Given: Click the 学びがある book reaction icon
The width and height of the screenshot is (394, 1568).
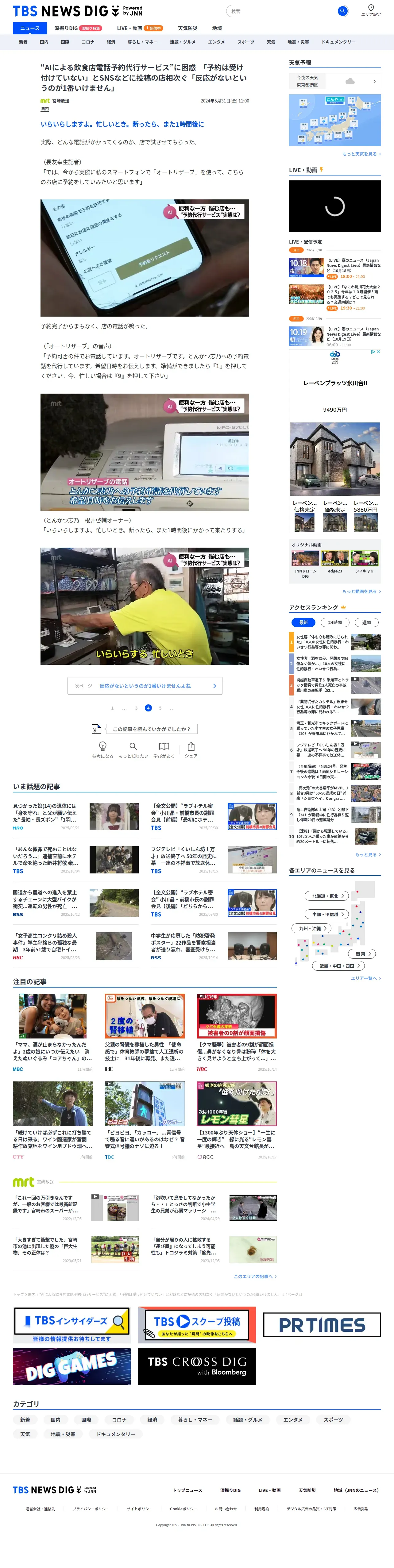Looking at the screenshot, I should click(x=164, y=749).
